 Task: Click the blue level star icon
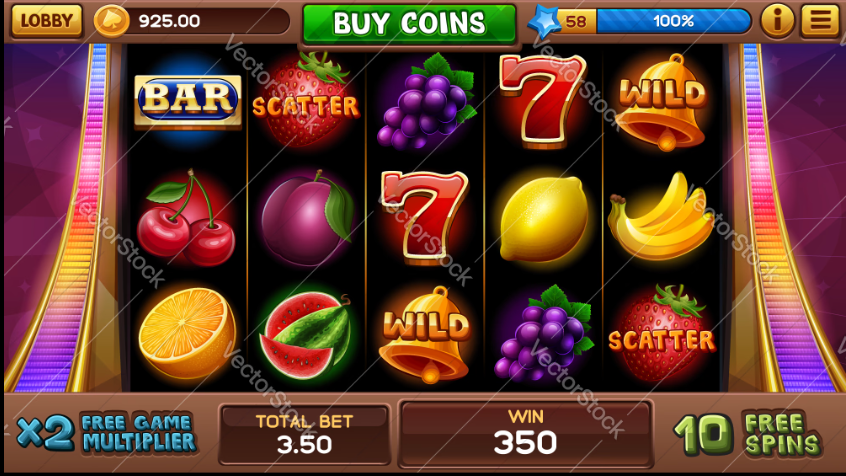pos(544,22)
